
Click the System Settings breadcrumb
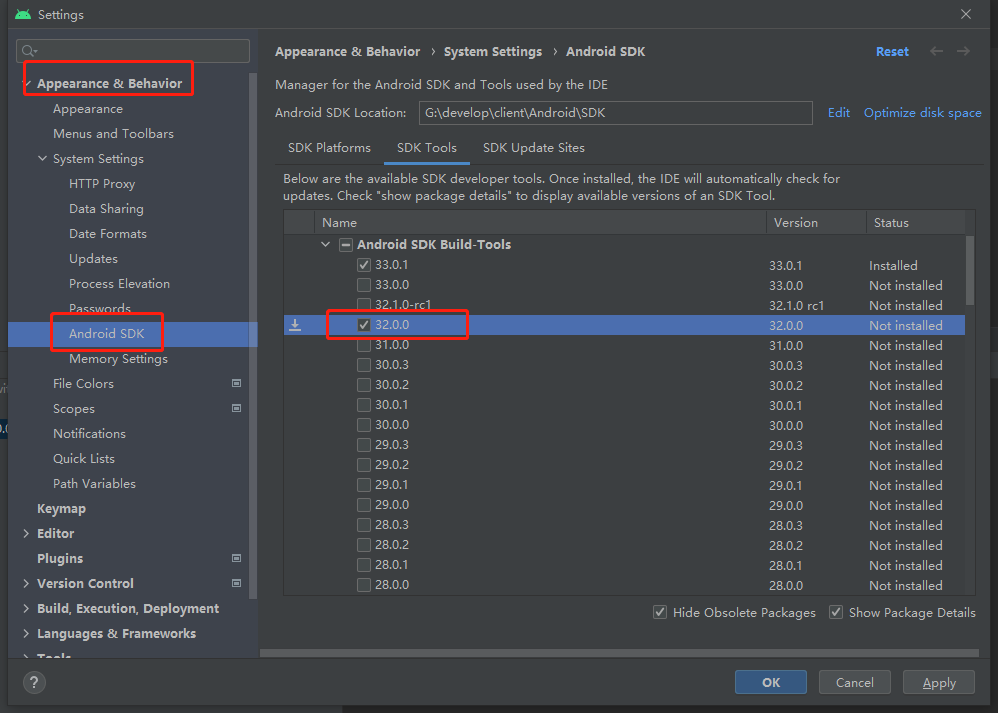(x=493, y=52)
